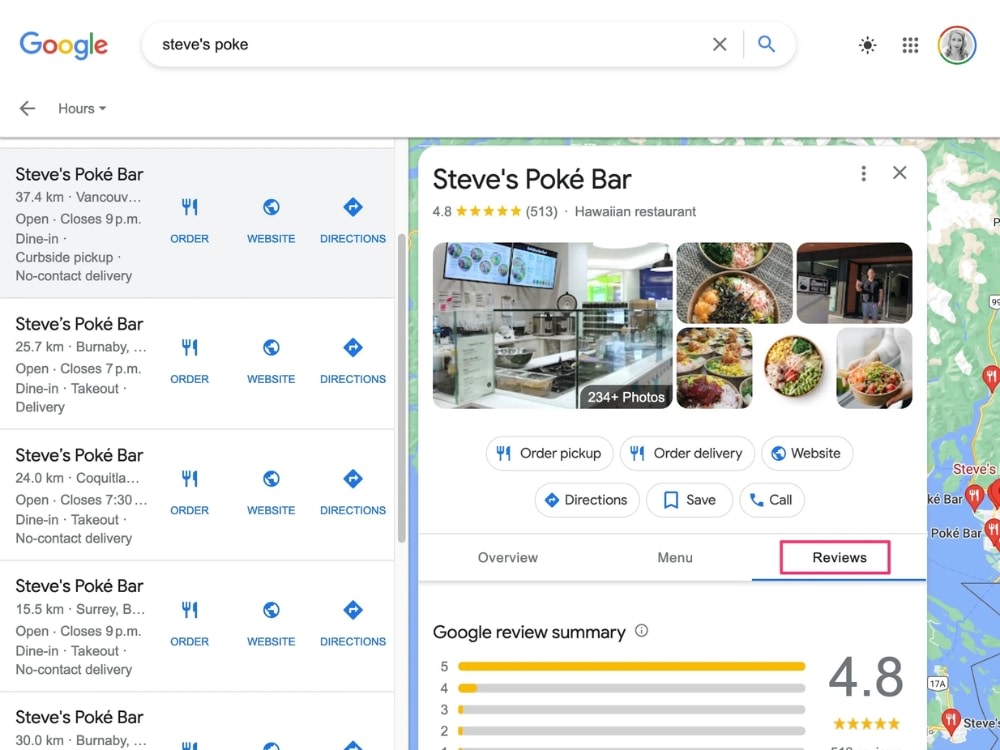
Task: Select Steve's Poké Bar 30.0 km listing
Action: [x=79, y=717]
